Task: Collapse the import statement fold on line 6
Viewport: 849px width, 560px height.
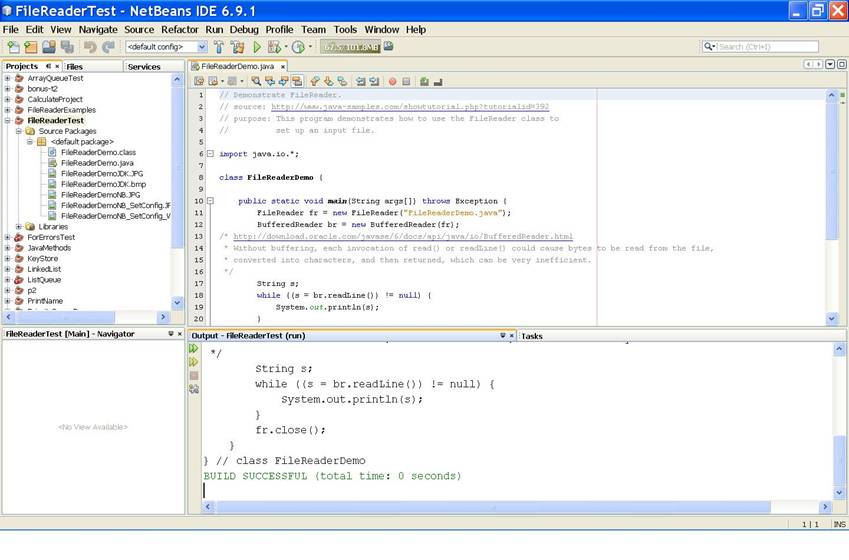Action: pyautogui.click(x=209, y=154)
